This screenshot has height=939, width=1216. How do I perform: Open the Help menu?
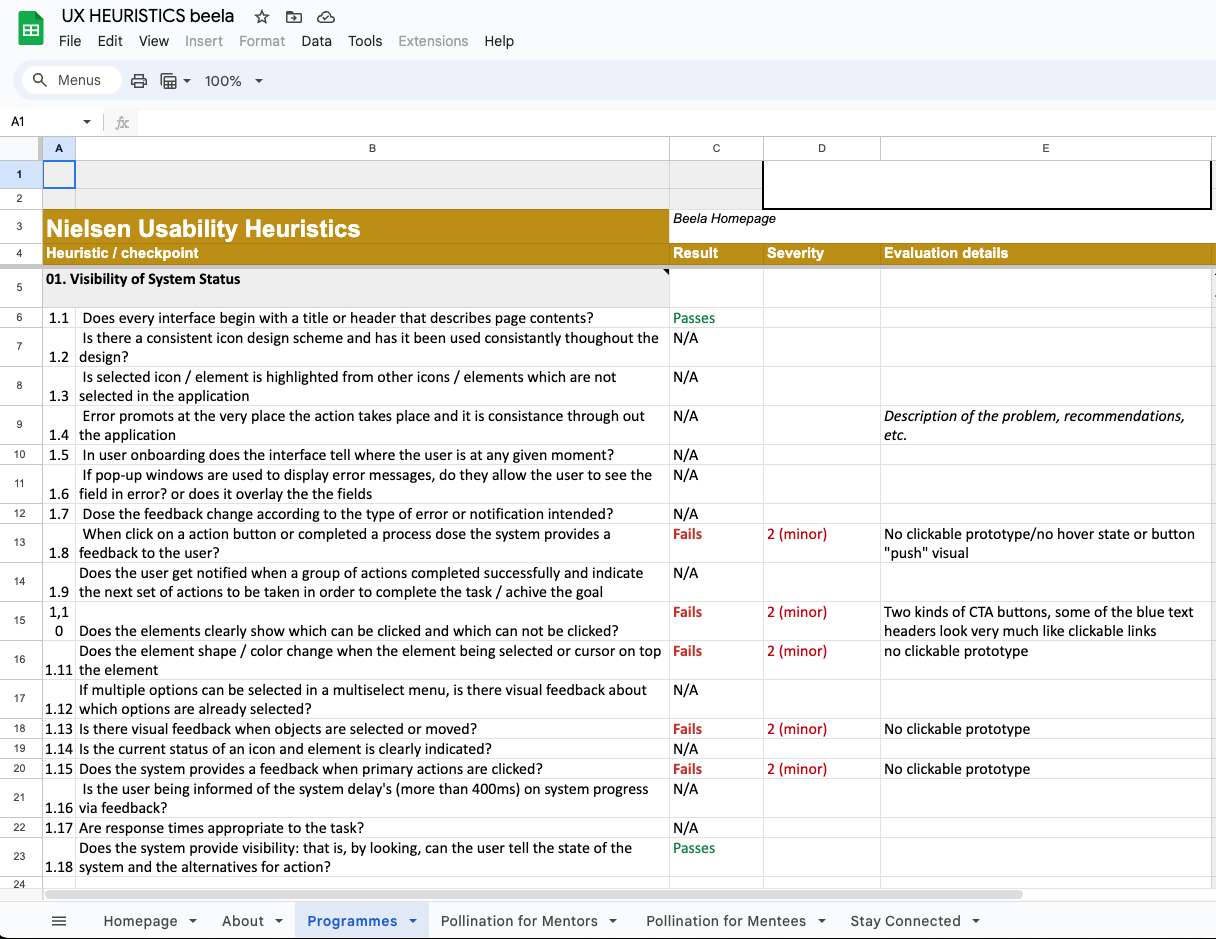499,41
